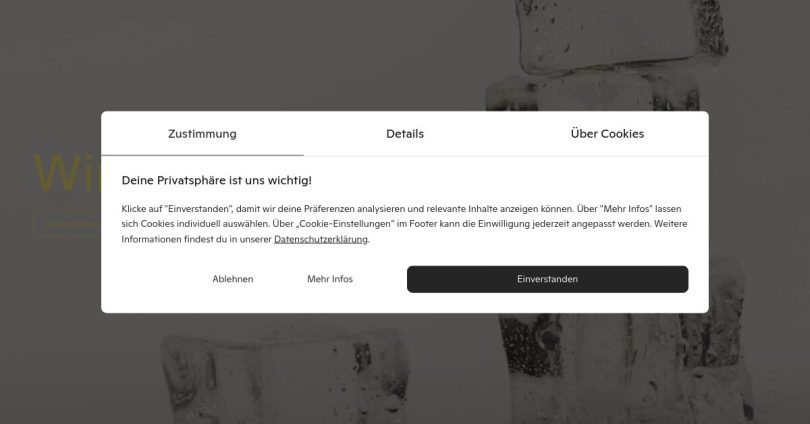This screenshot has height=424, width=810.
Task: Click the dimmed yellow page headline
Action: point(68,173)
